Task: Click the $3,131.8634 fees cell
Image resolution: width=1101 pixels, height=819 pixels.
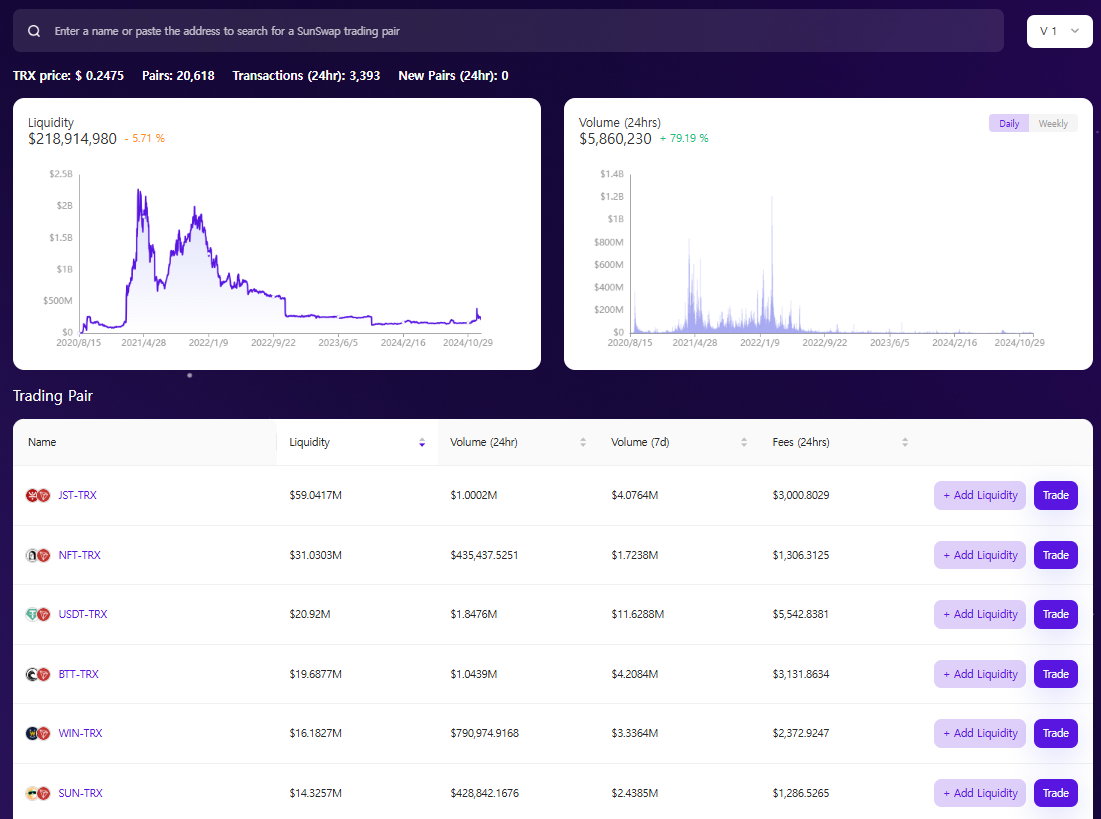Action: (x=801, y=674)
